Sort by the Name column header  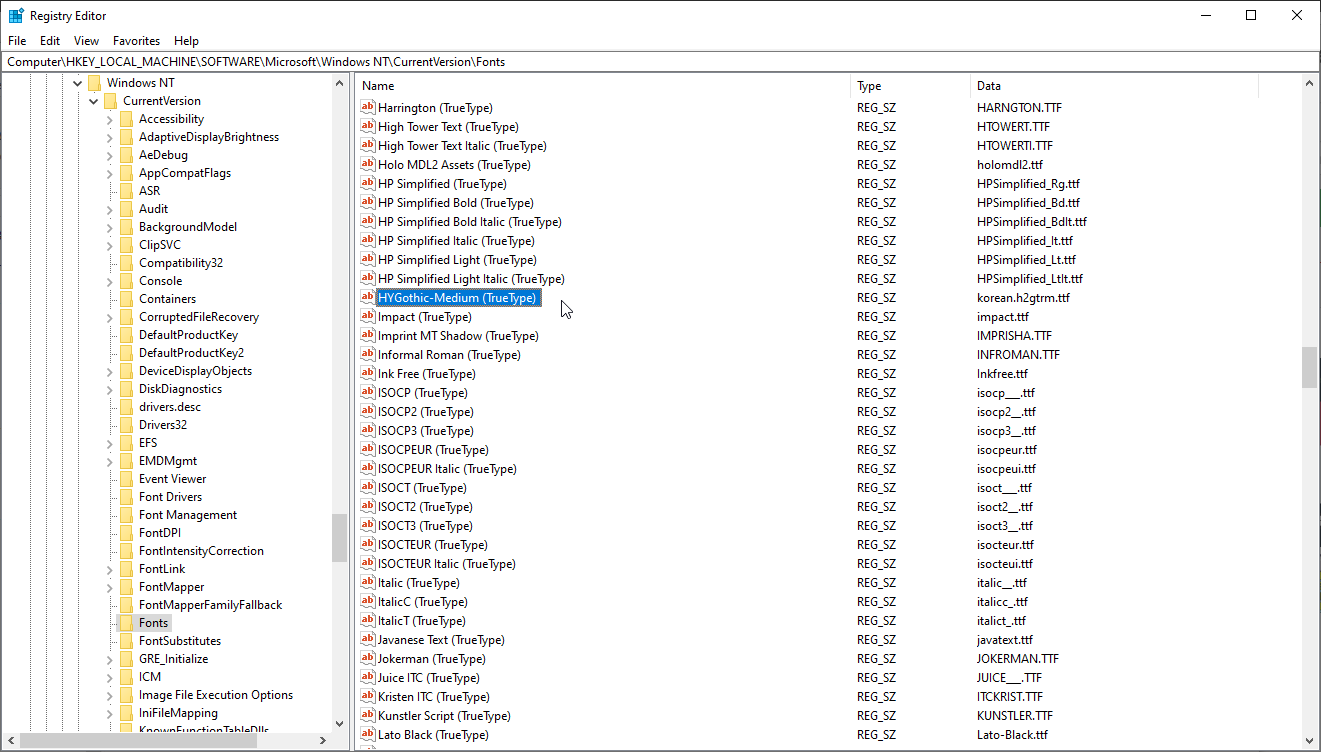[603, 86]
